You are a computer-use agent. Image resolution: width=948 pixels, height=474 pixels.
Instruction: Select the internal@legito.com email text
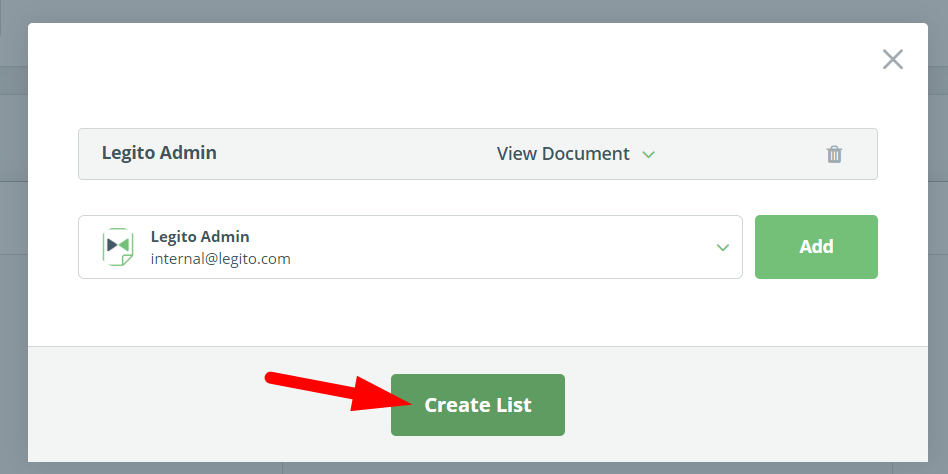tap(221, 259)
